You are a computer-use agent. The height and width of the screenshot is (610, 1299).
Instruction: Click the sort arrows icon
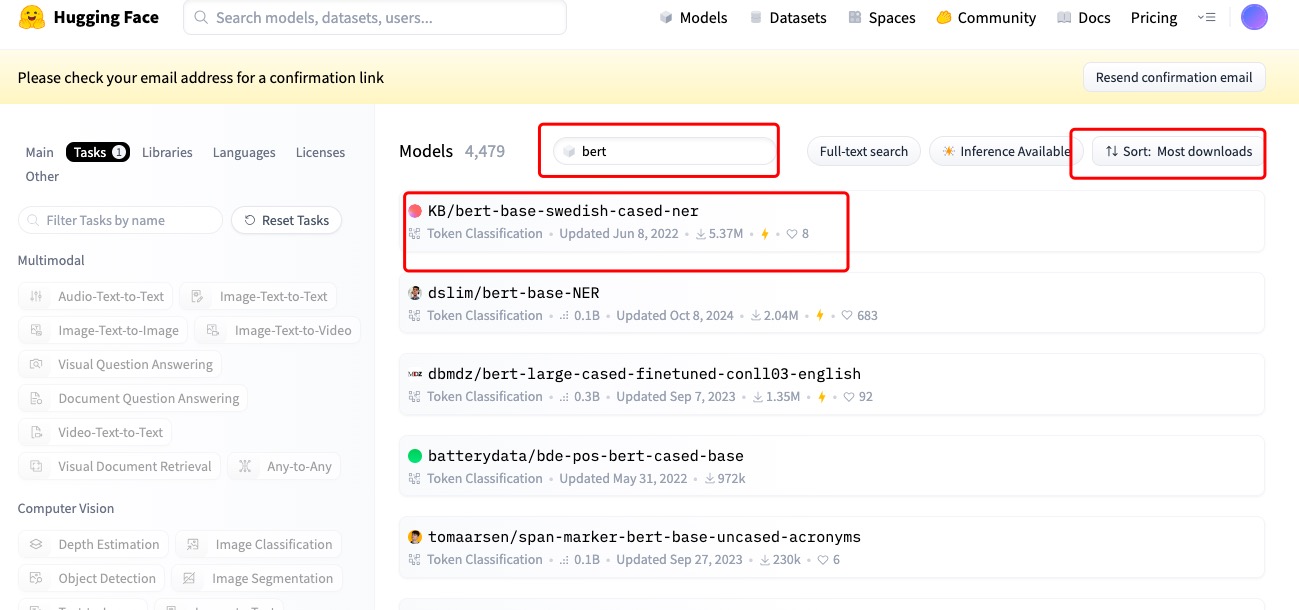(1111, 152)
